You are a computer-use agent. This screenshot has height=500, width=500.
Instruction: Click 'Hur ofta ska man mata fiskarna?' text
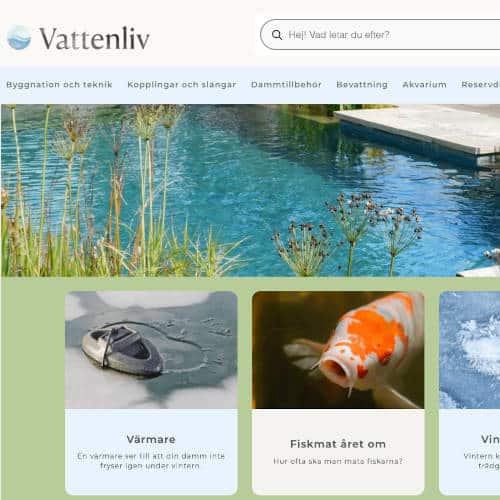click(x=338, y=461)
